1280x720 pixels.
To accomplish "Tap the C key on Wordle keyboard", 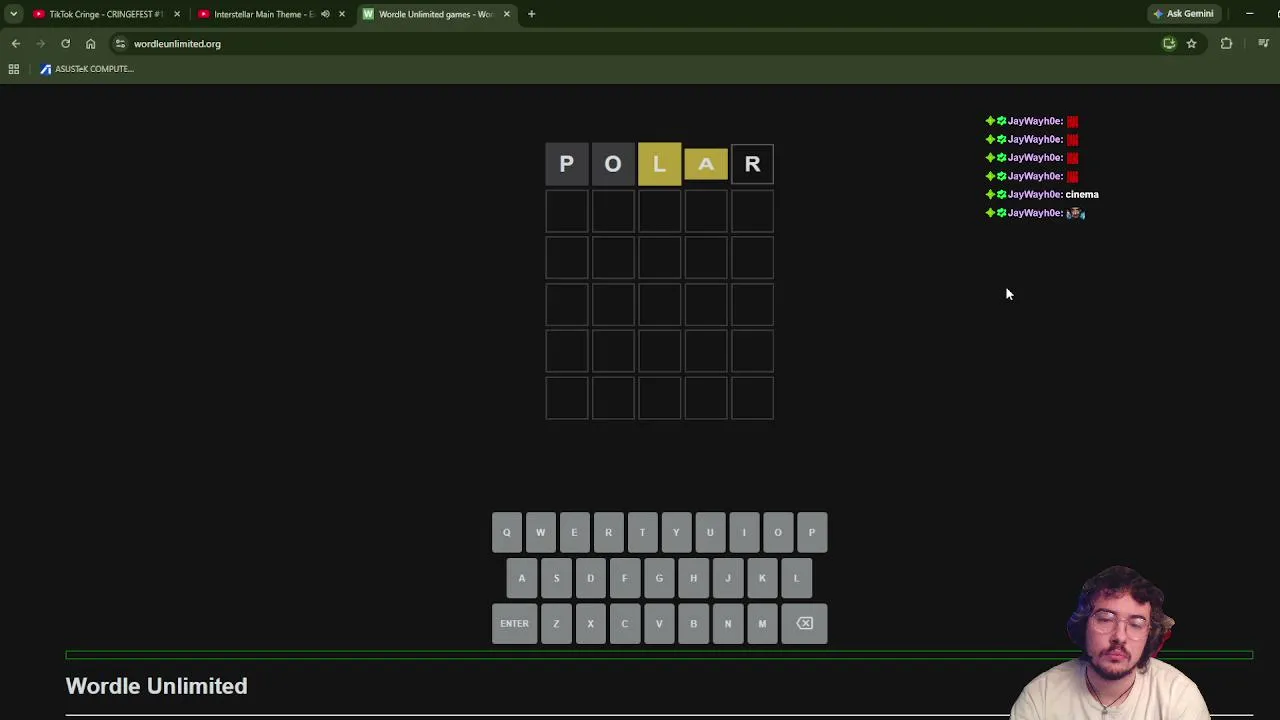I will coord(624,624).
